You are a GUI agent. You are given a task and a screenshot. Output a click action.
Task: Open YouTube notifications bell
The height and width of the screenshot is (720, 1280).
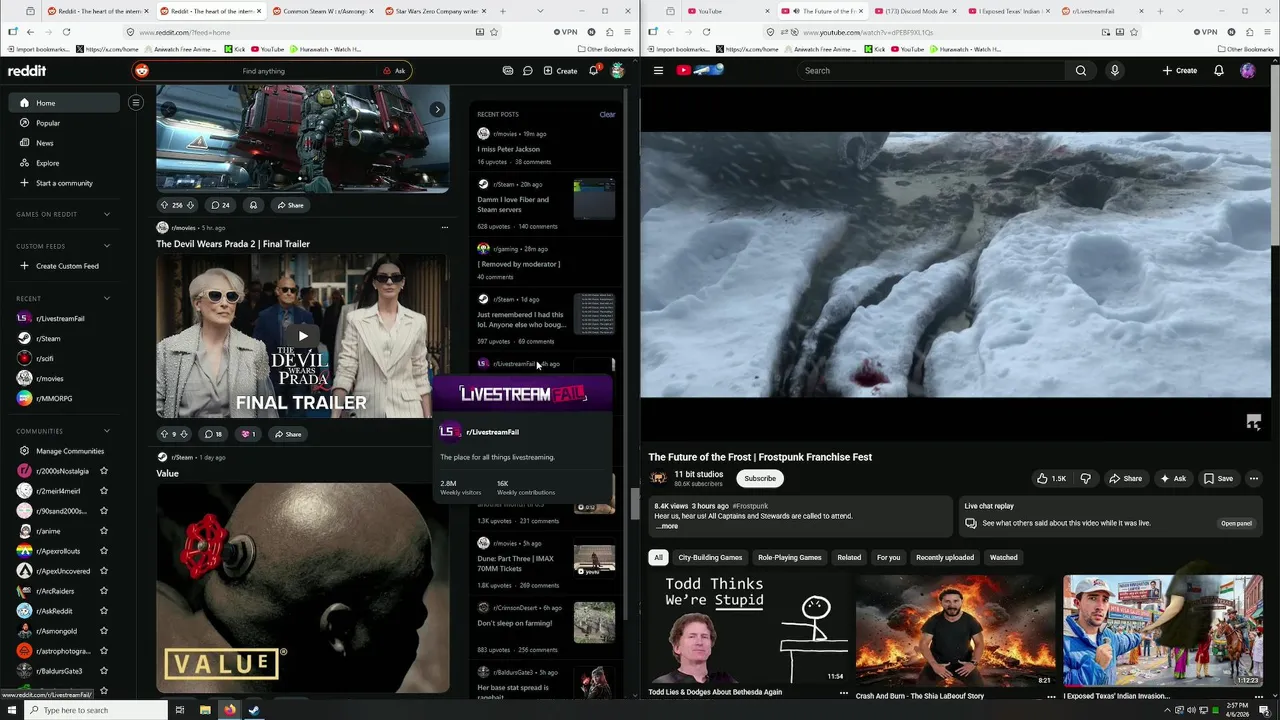click(x=1219, y=71)
